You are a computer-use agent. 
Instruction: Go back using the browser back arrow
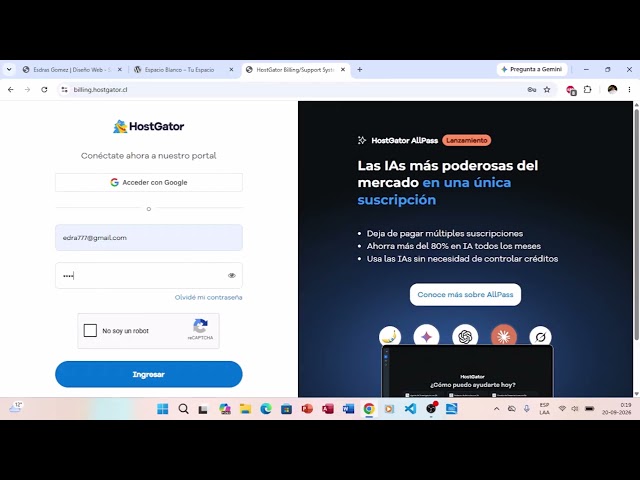[x=11, y=89]
